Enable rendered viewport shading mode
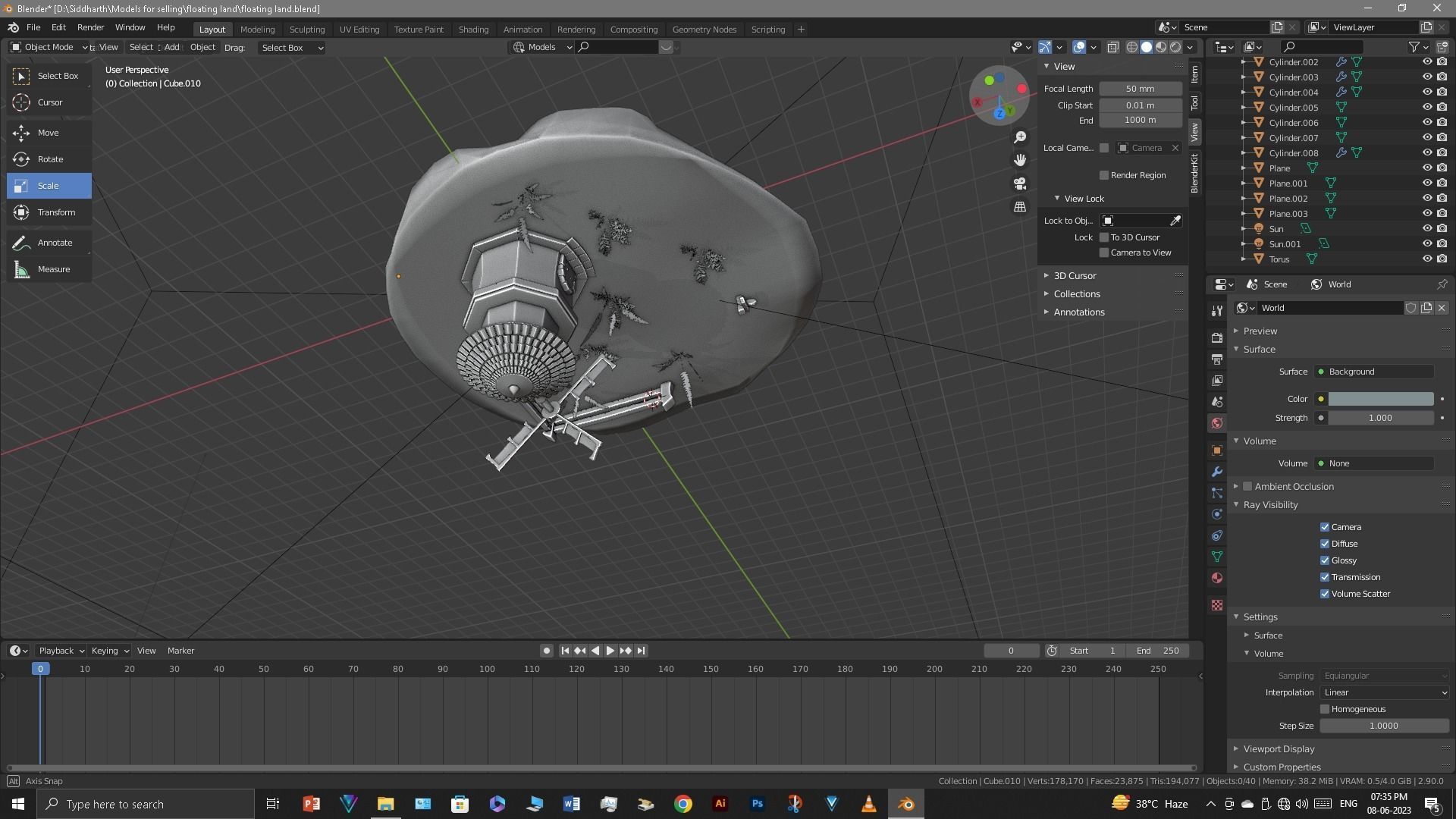Screen dimensions: 1456x819 (x=1175, y=47)
